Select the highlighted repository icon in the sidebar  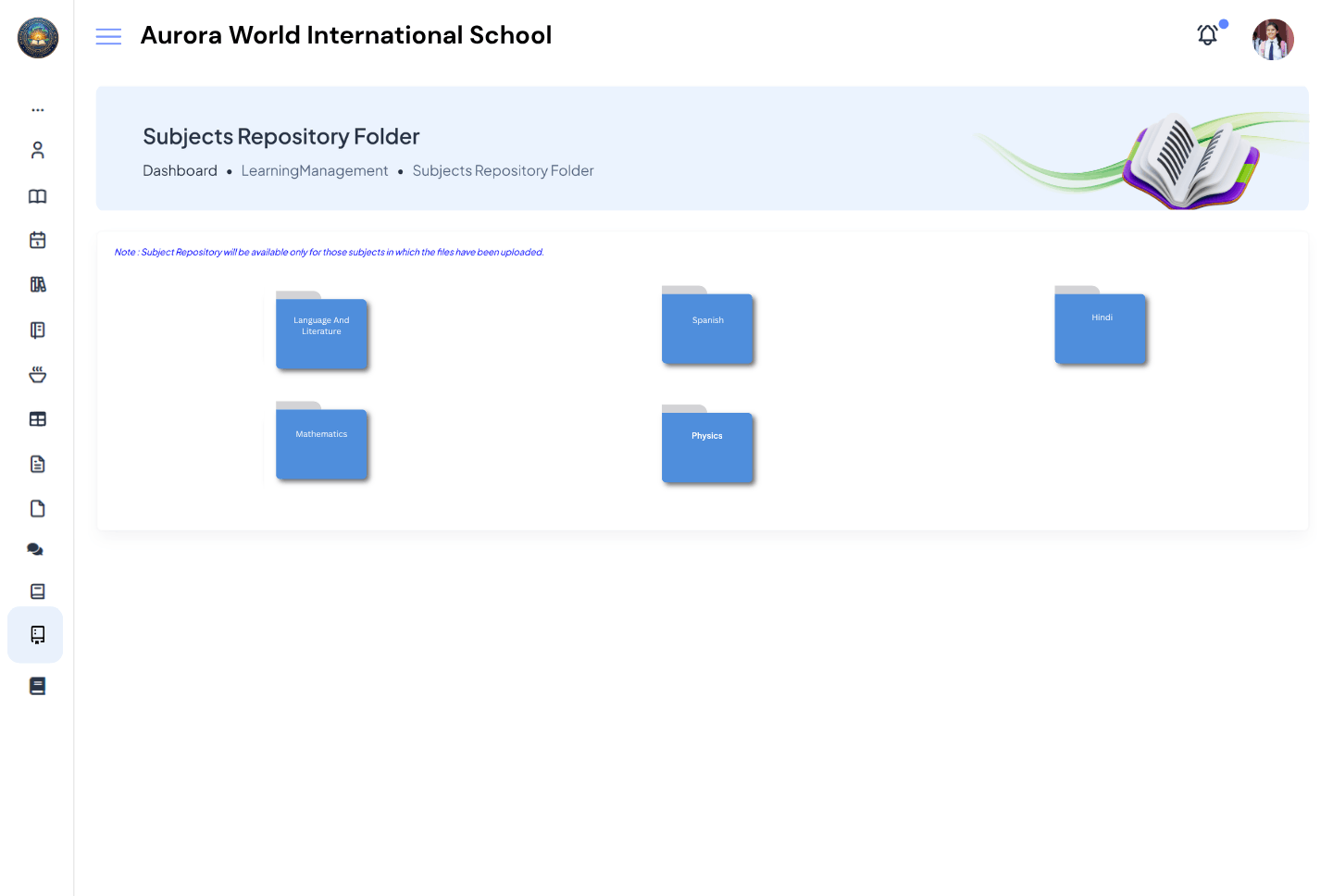point(37,635)
